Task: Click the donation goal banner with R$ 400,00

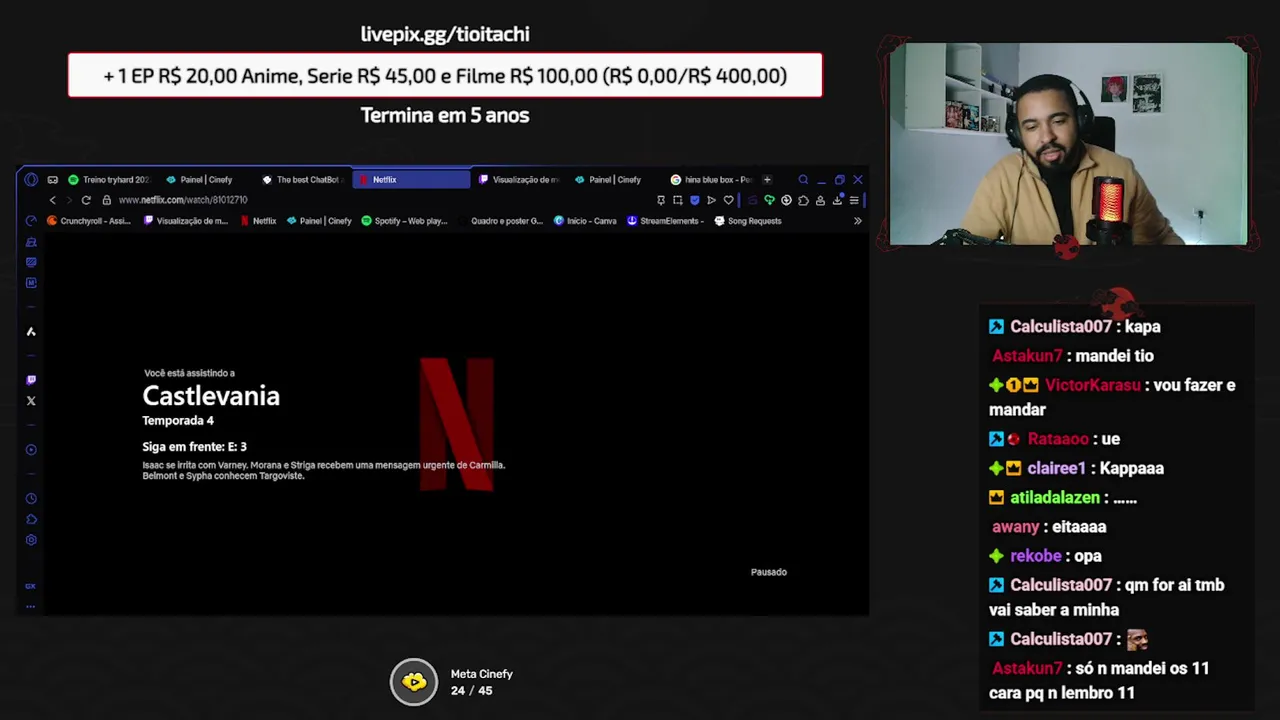Action: 445,76
